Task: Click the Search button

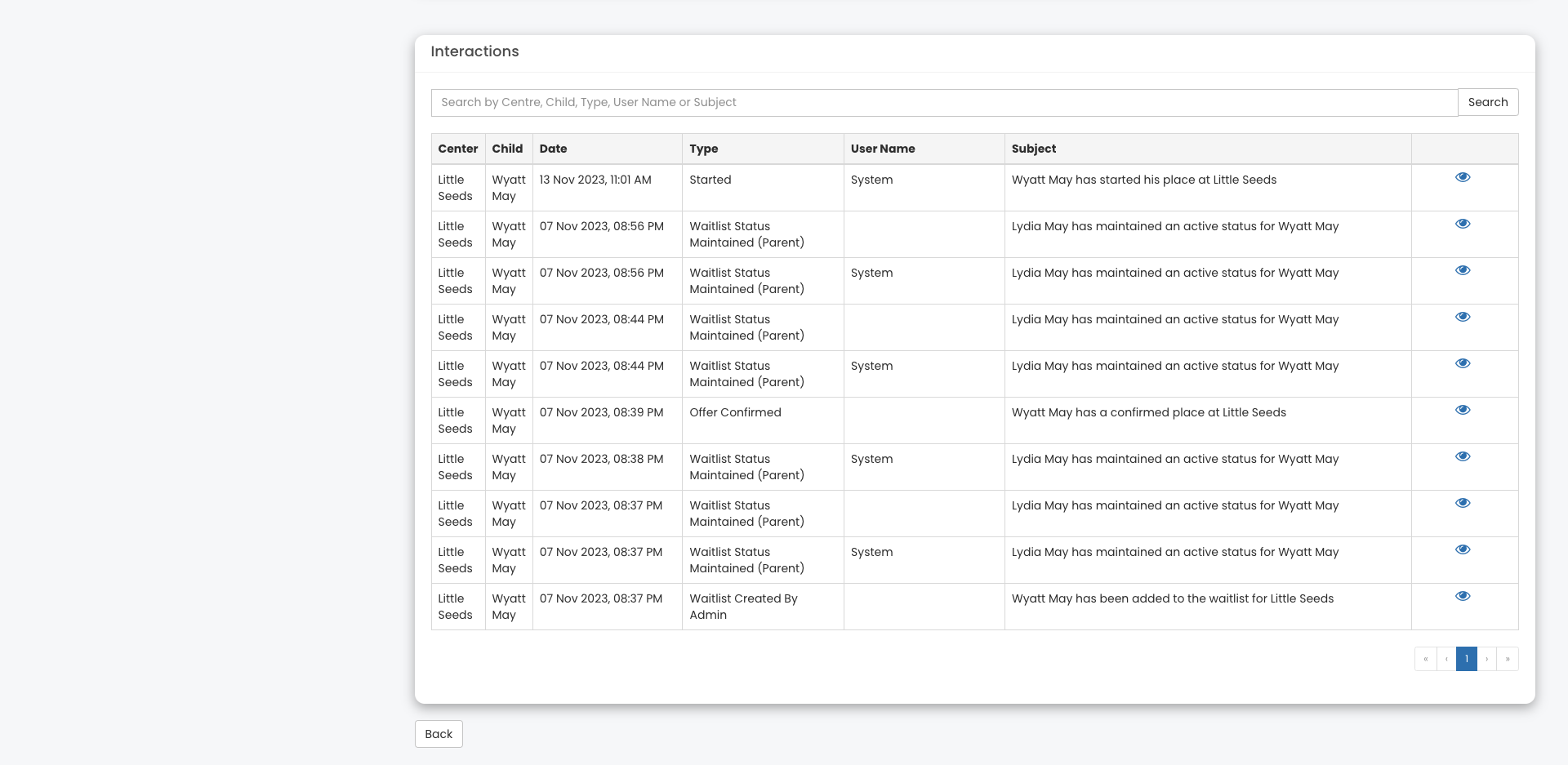Action: [1487, 102]
